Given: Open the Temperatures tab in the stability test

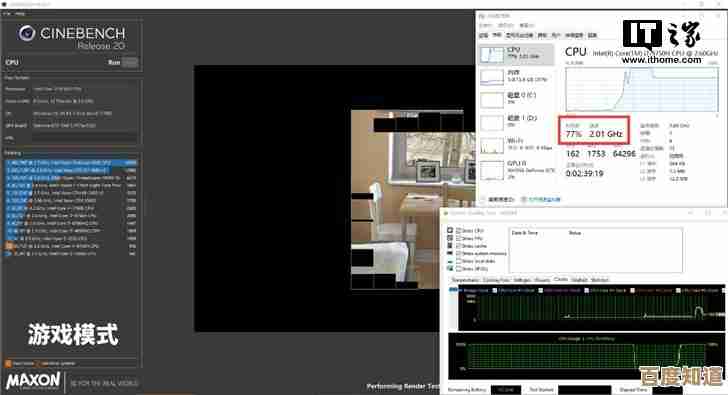Looking at the screenshot, I should point(465,280).
